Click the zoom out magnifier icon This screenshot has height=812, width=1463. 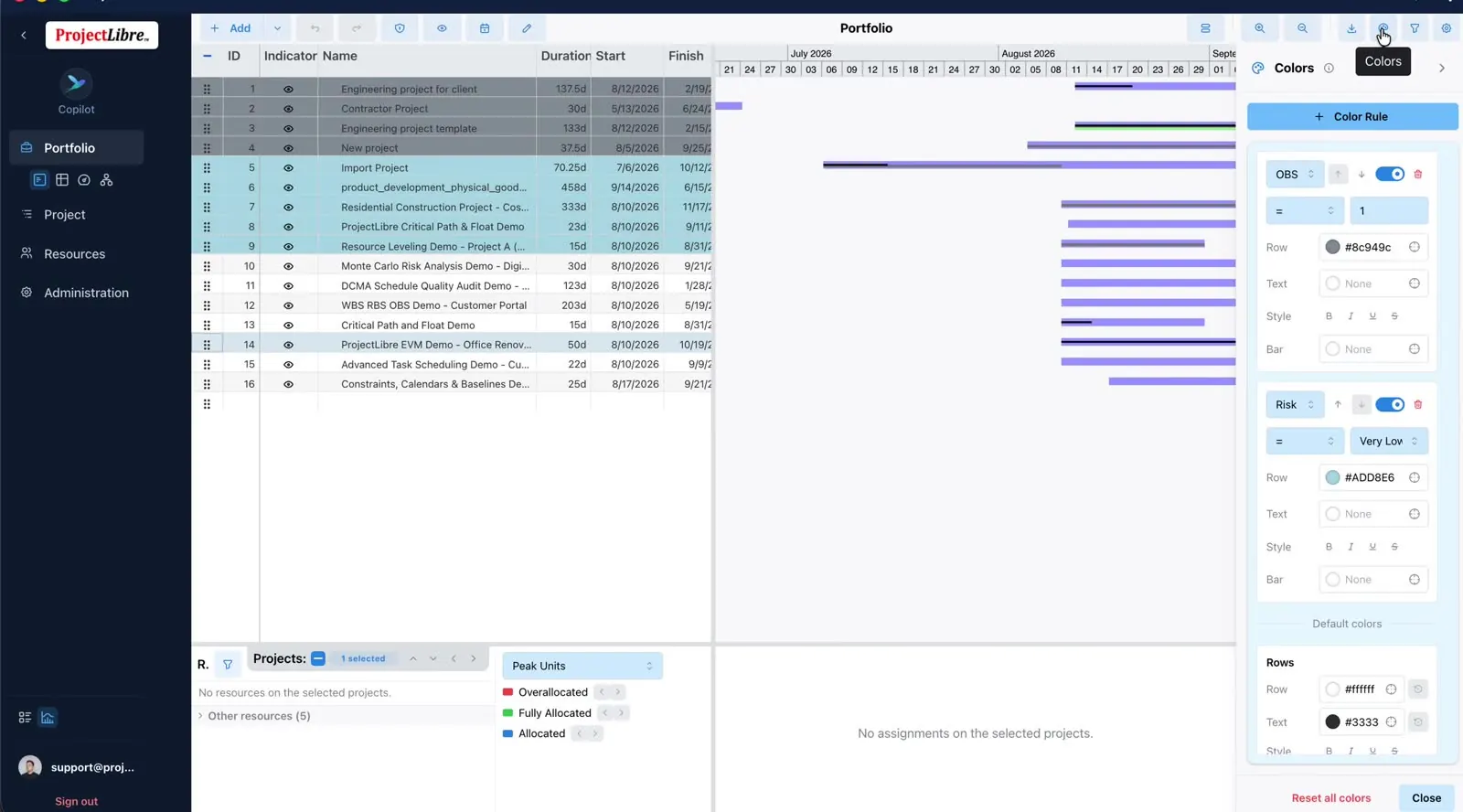click(1302, 28)
